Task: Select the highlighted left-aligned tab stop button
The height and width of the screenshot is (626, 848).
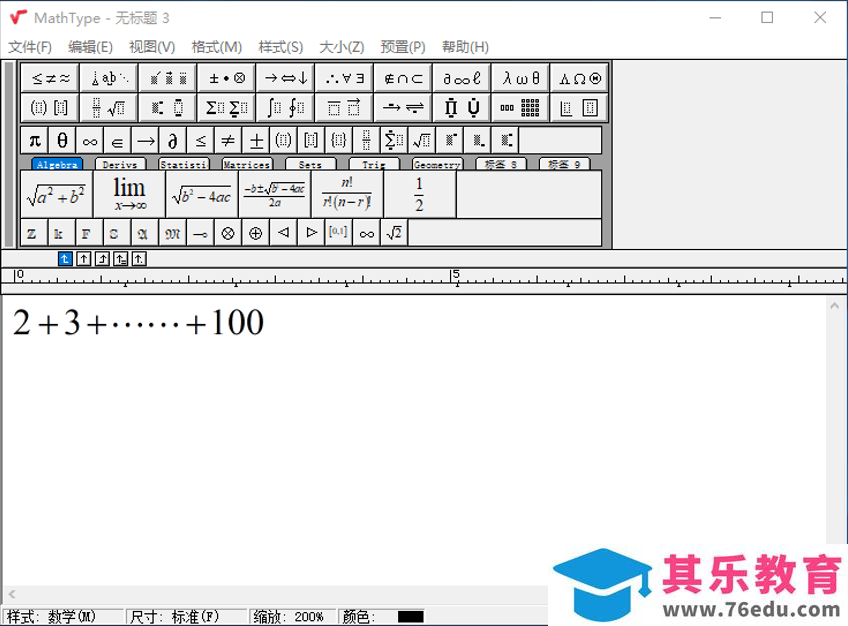Action: 65,259
